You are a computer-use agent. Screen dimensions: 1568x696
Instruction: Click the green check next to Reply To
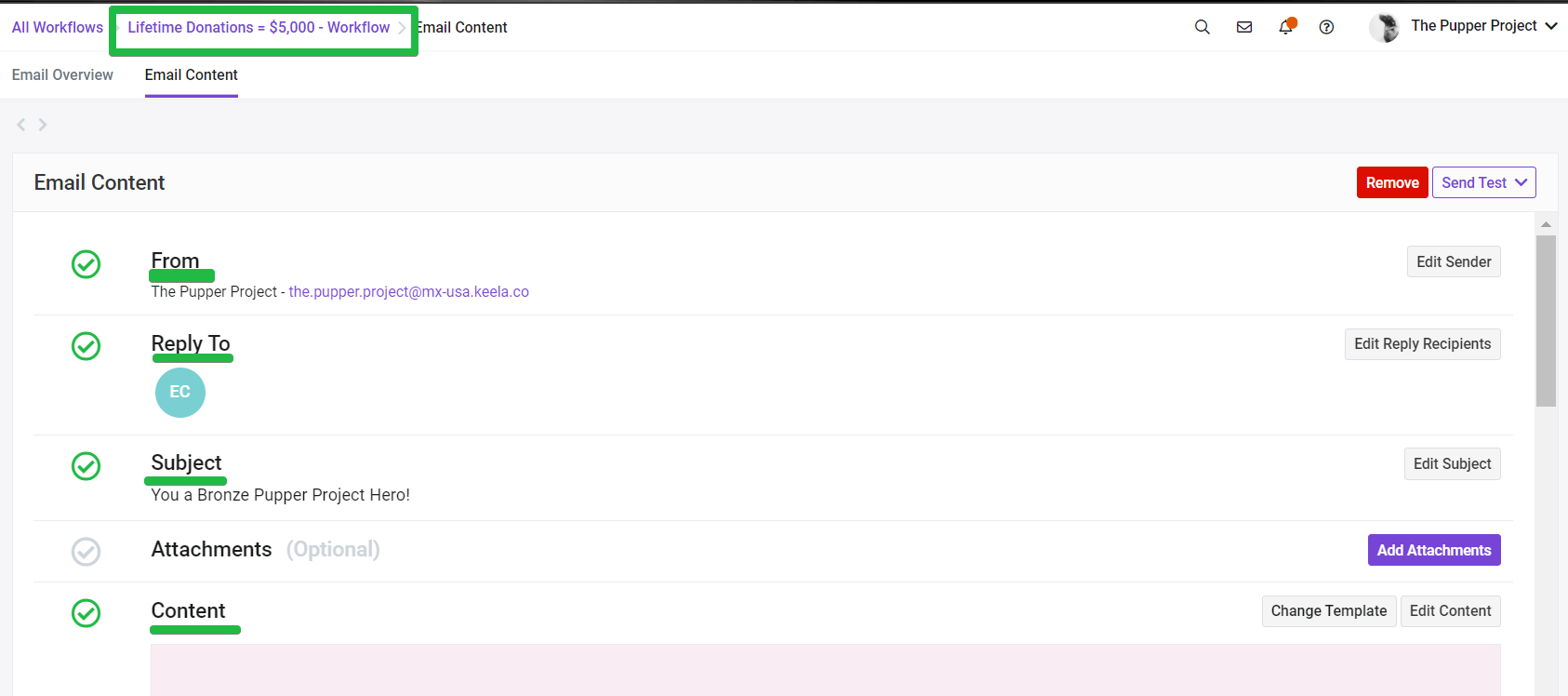tap(86, 346)
